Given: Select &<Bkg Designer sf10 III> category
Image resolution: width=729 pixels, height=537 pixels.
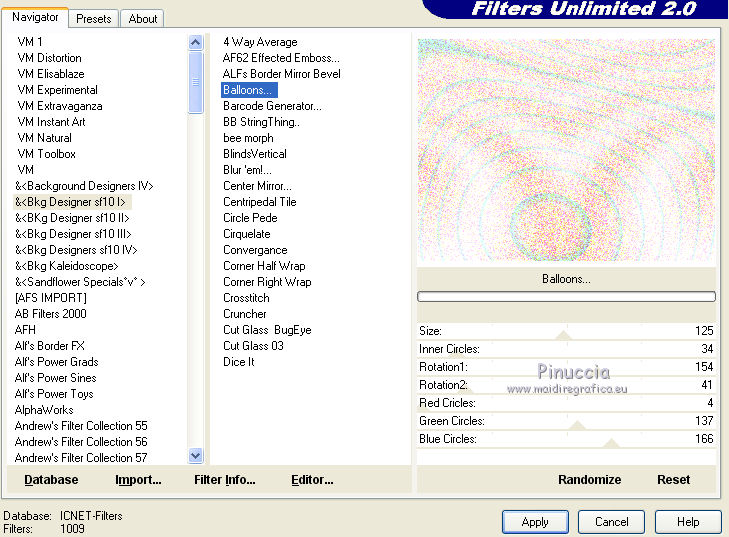Looking at the screenshot, I should tap(73, 234).
